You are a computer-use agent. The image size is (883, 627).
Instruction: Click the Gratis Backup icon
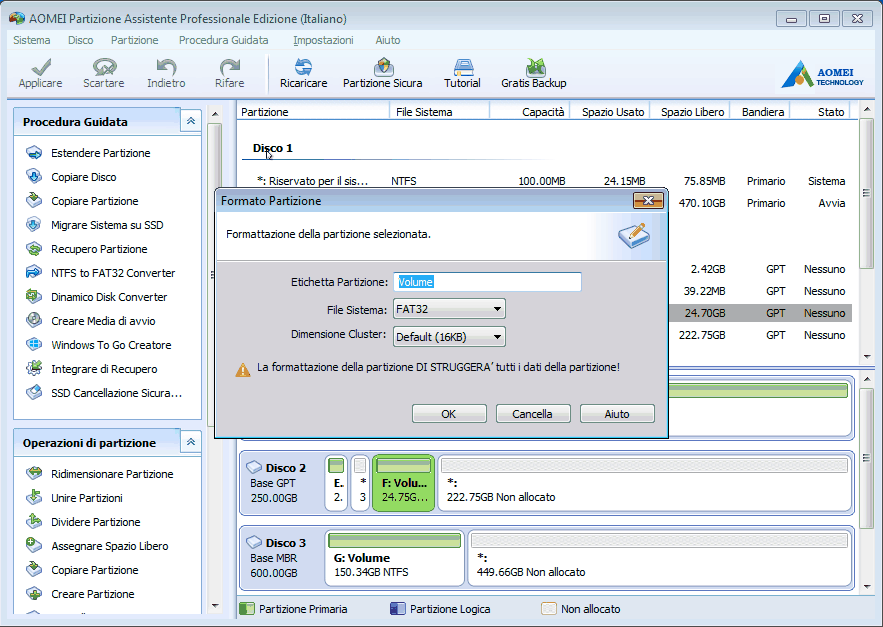click(533, 72)
